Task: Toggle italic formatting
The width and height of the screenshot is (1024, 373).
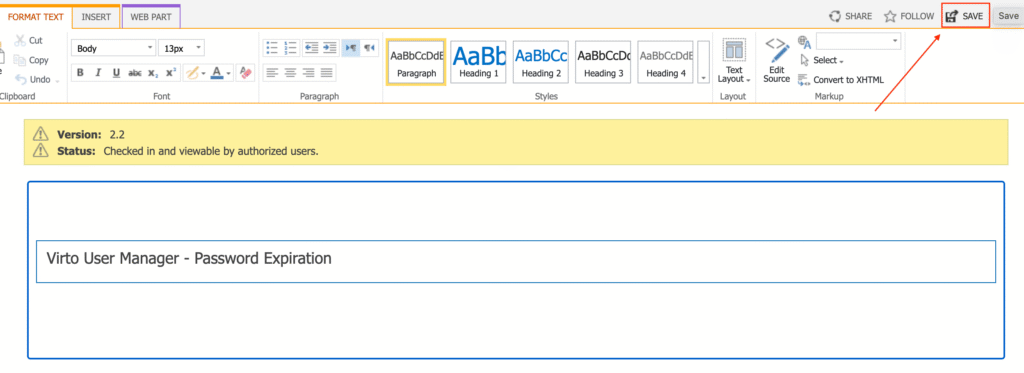Action: 98,73
